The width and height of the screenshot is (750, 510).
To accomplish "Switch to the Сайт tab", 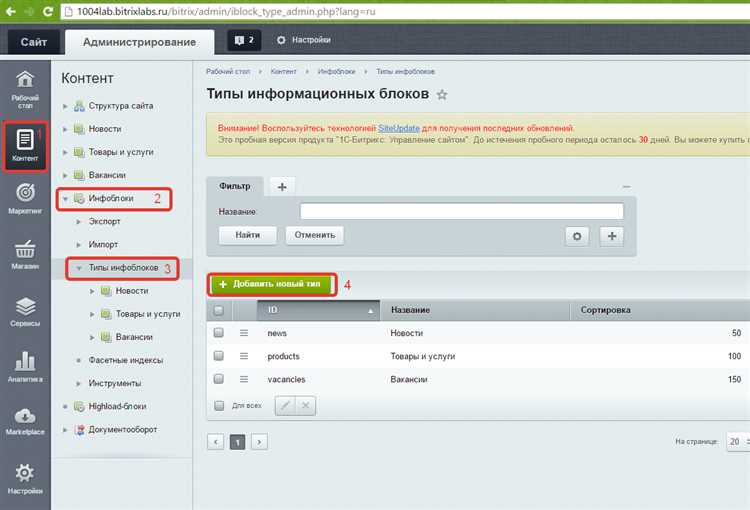I will tap(33, 42).
